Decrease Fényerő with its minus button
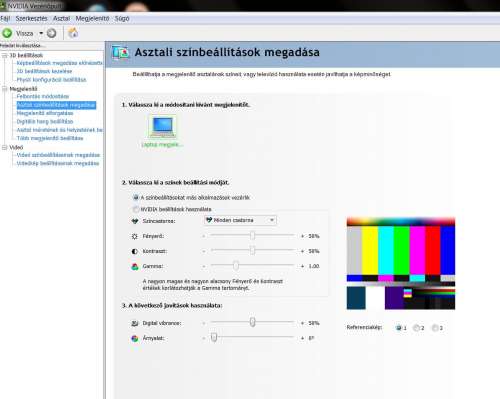 [204, 236]
